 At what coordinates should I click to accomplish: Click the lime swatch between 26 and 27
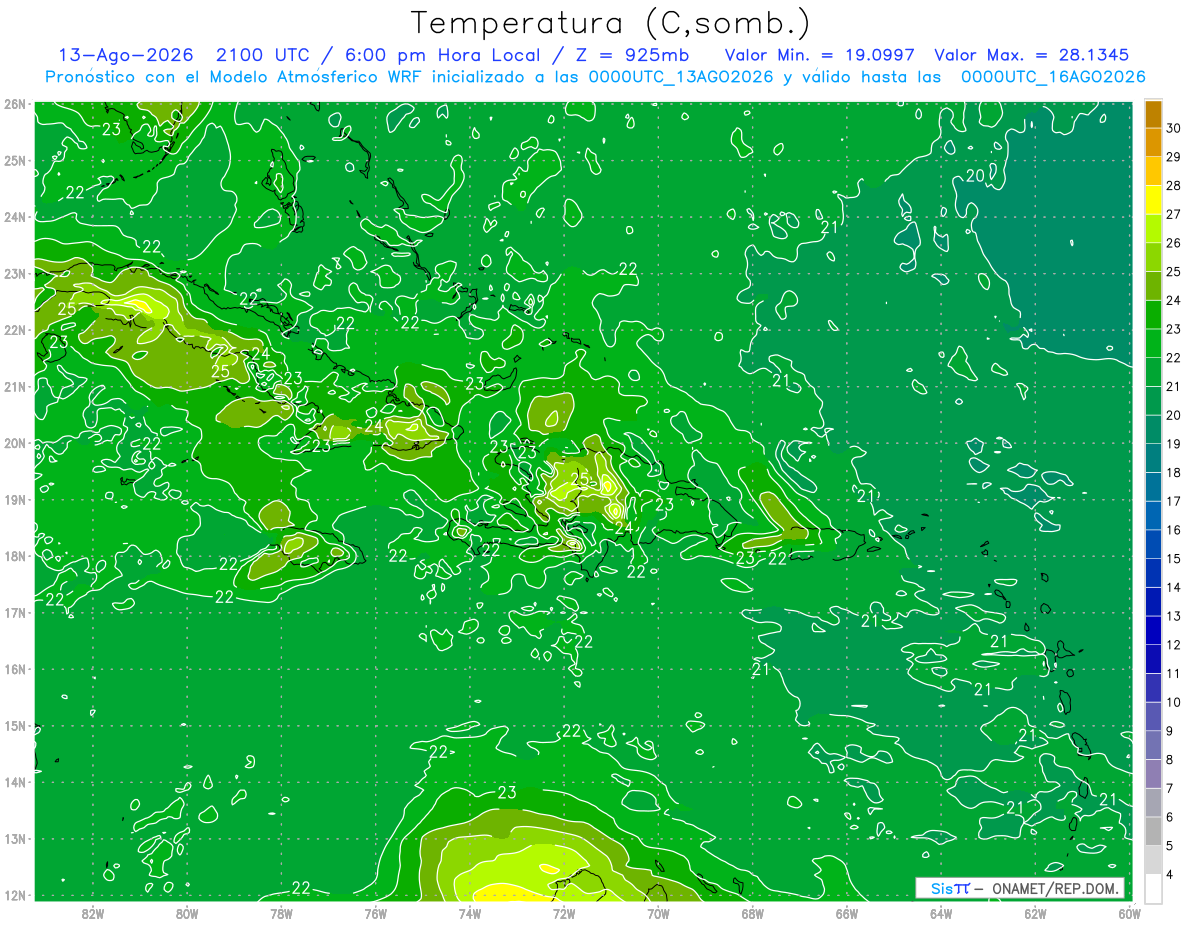click(x=1153, y=229)
